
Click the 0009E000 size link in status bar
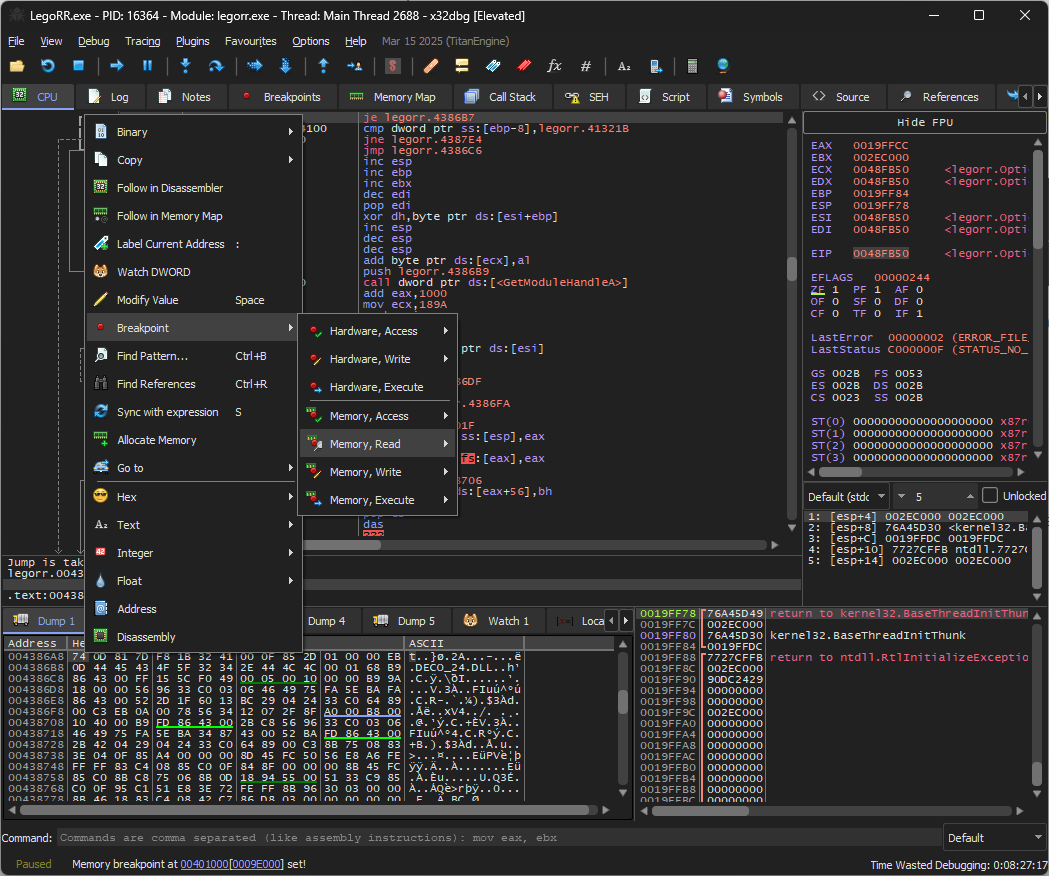(256, 864)
